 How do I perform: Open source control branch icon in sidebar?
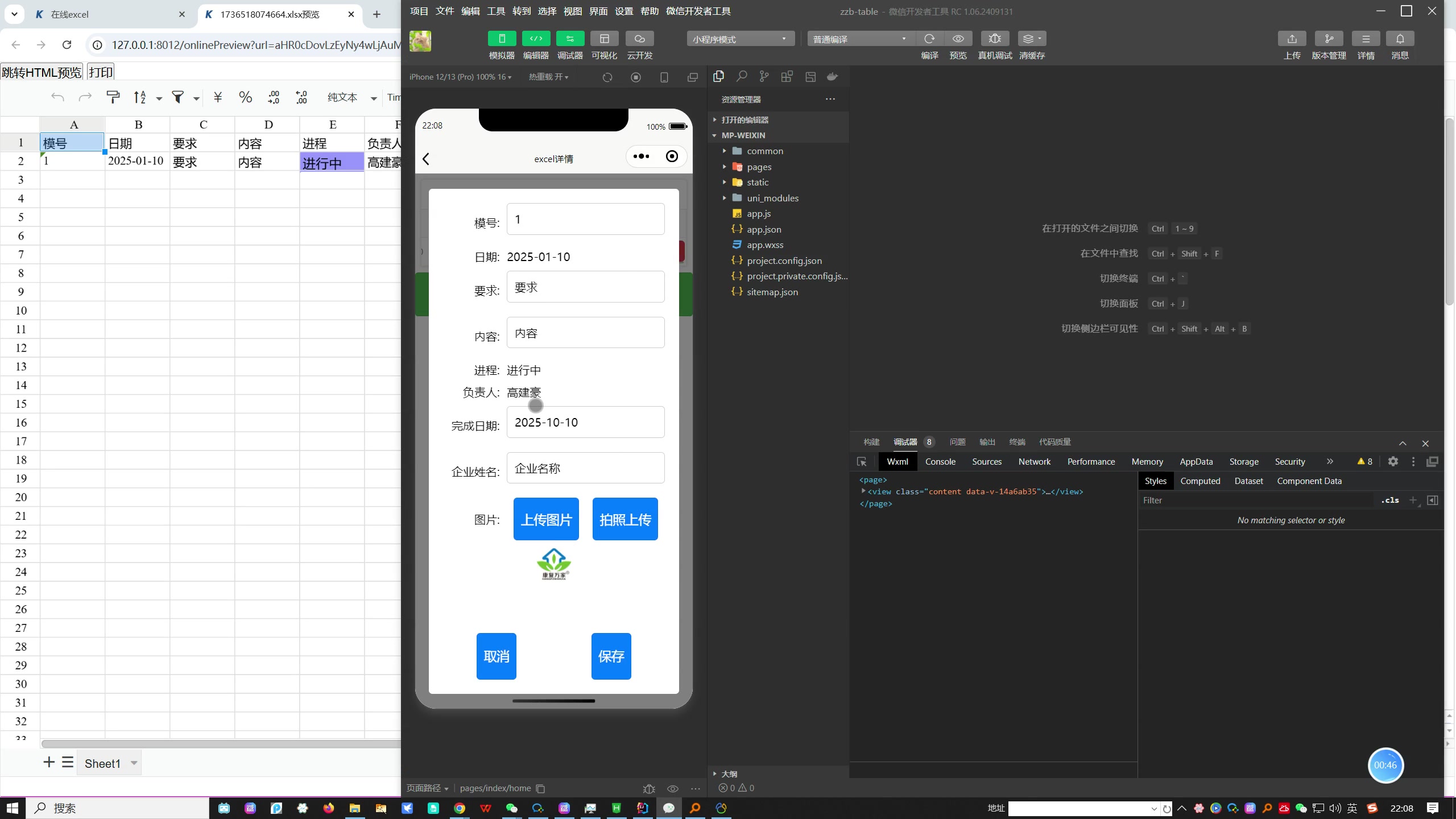click(764, 77)
